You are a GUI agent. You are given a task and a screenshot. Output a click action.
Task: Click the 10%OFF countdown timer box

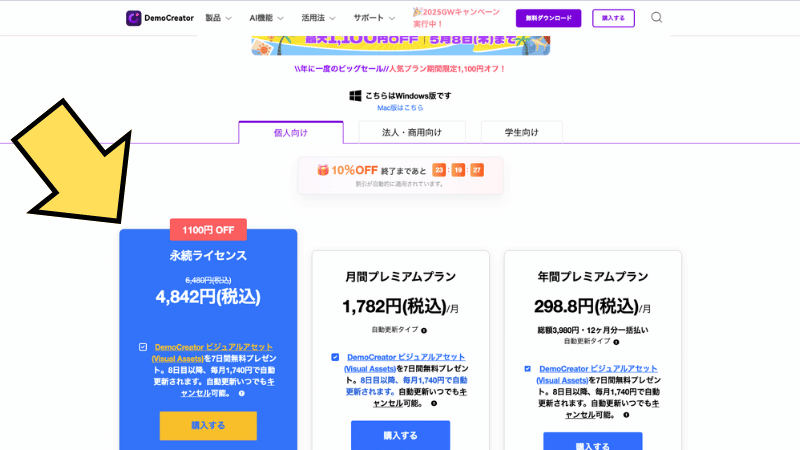[x=401, y=176]
